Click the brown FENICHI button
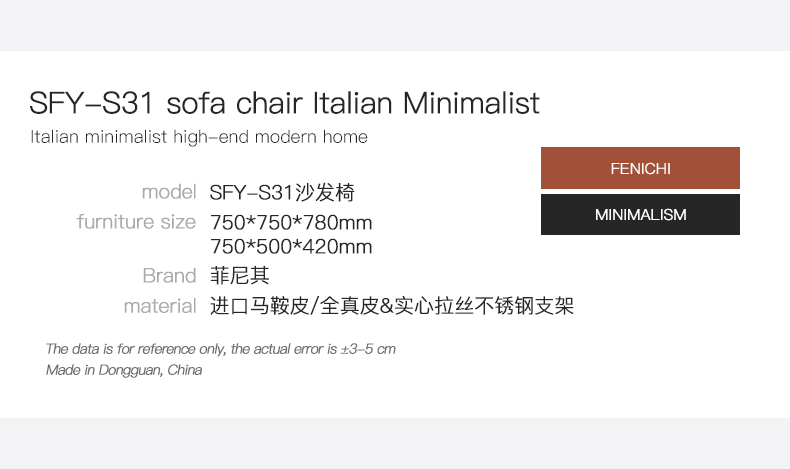The width and height of the screenshot is (790, 469). [640, 168]
